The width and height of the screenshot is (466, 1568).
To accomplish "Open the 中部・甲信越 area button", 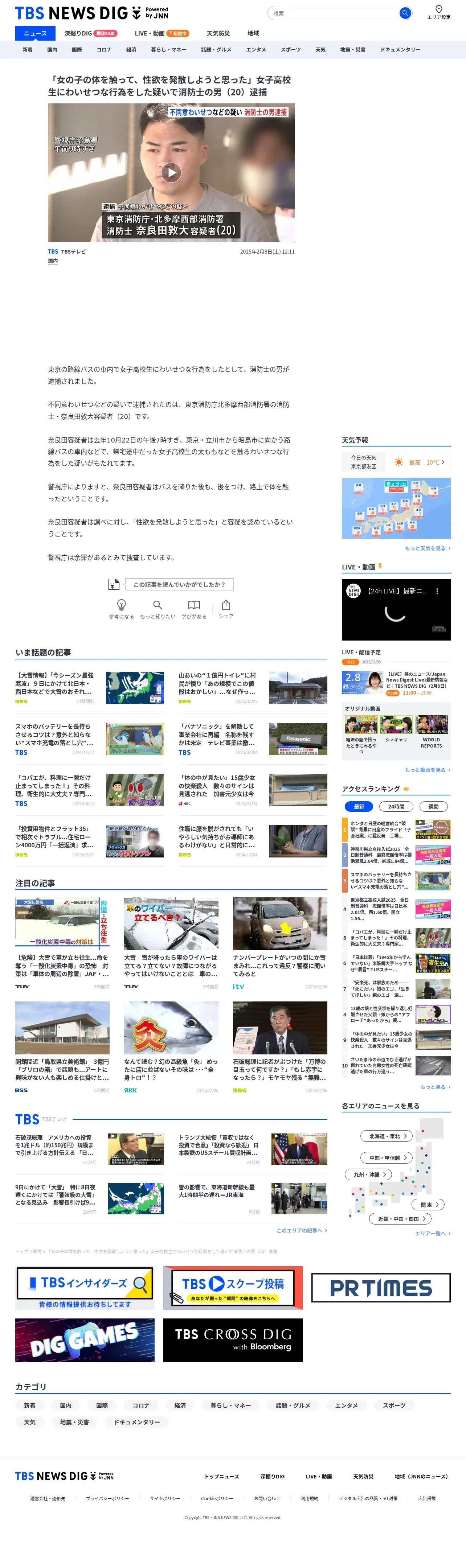I will point(387,1158).
